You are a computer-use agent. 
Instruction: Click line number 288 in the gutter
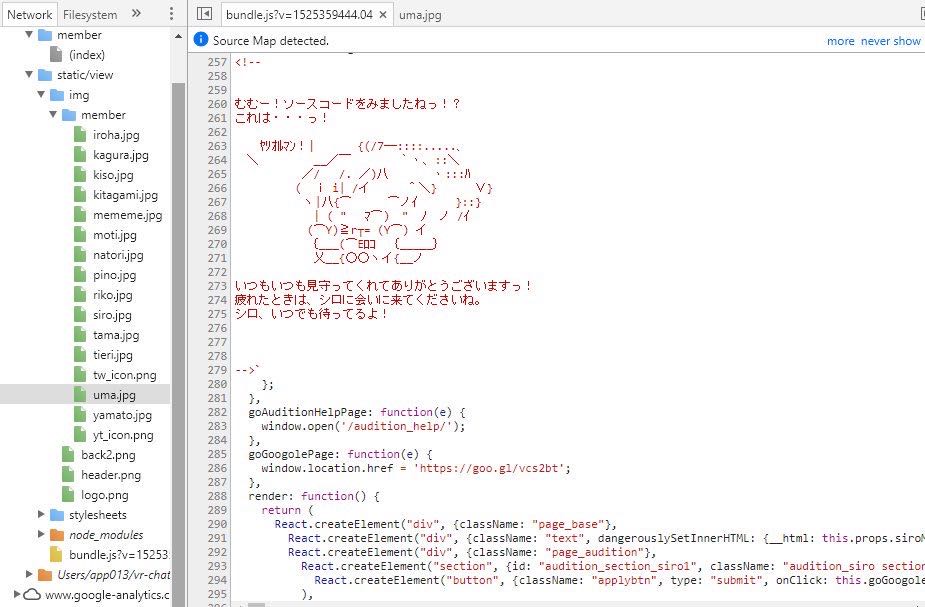(x=216, y=496)
